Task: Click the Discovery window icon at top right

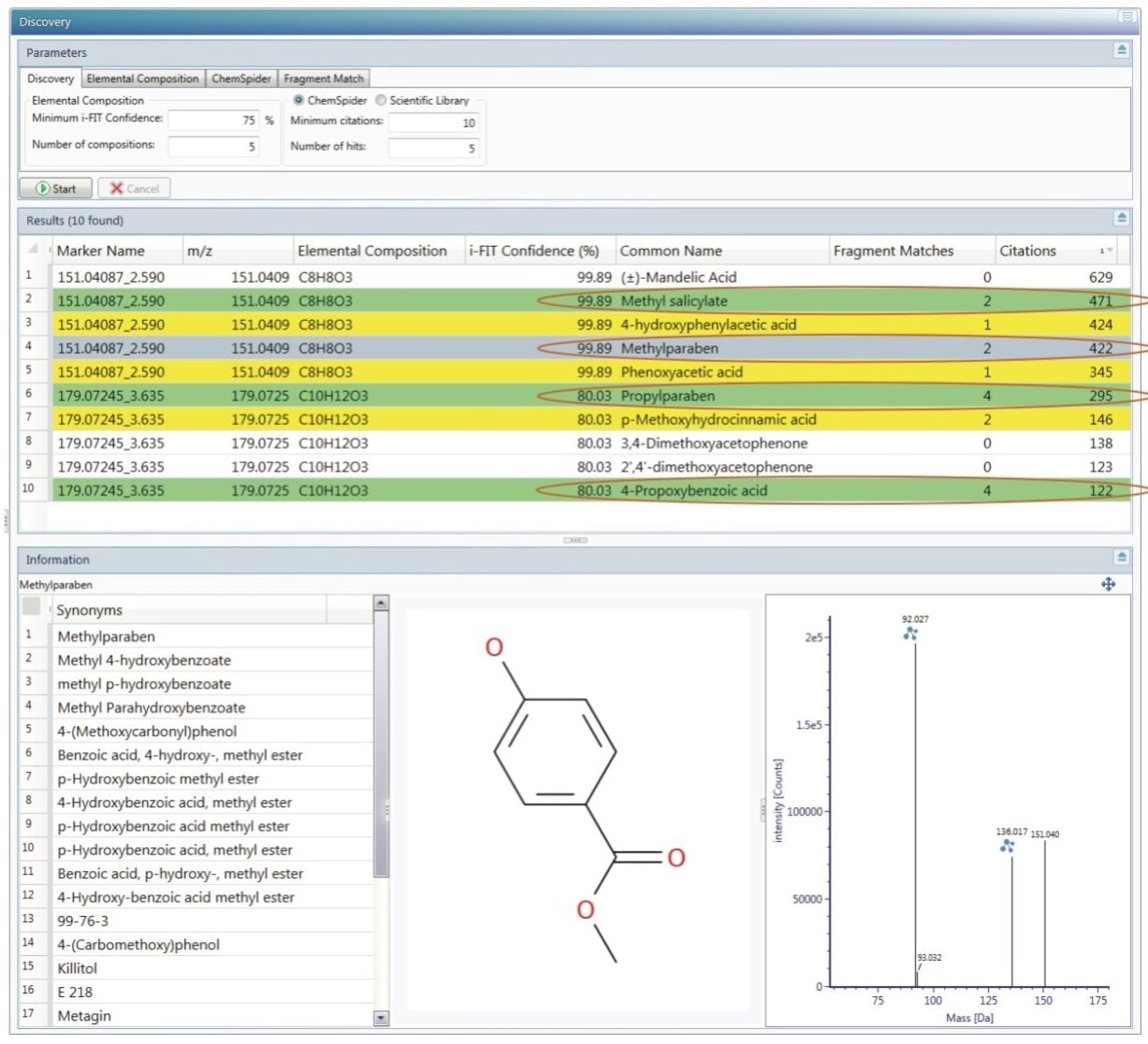Action: pyautogui.click(x=1126, y=17)
